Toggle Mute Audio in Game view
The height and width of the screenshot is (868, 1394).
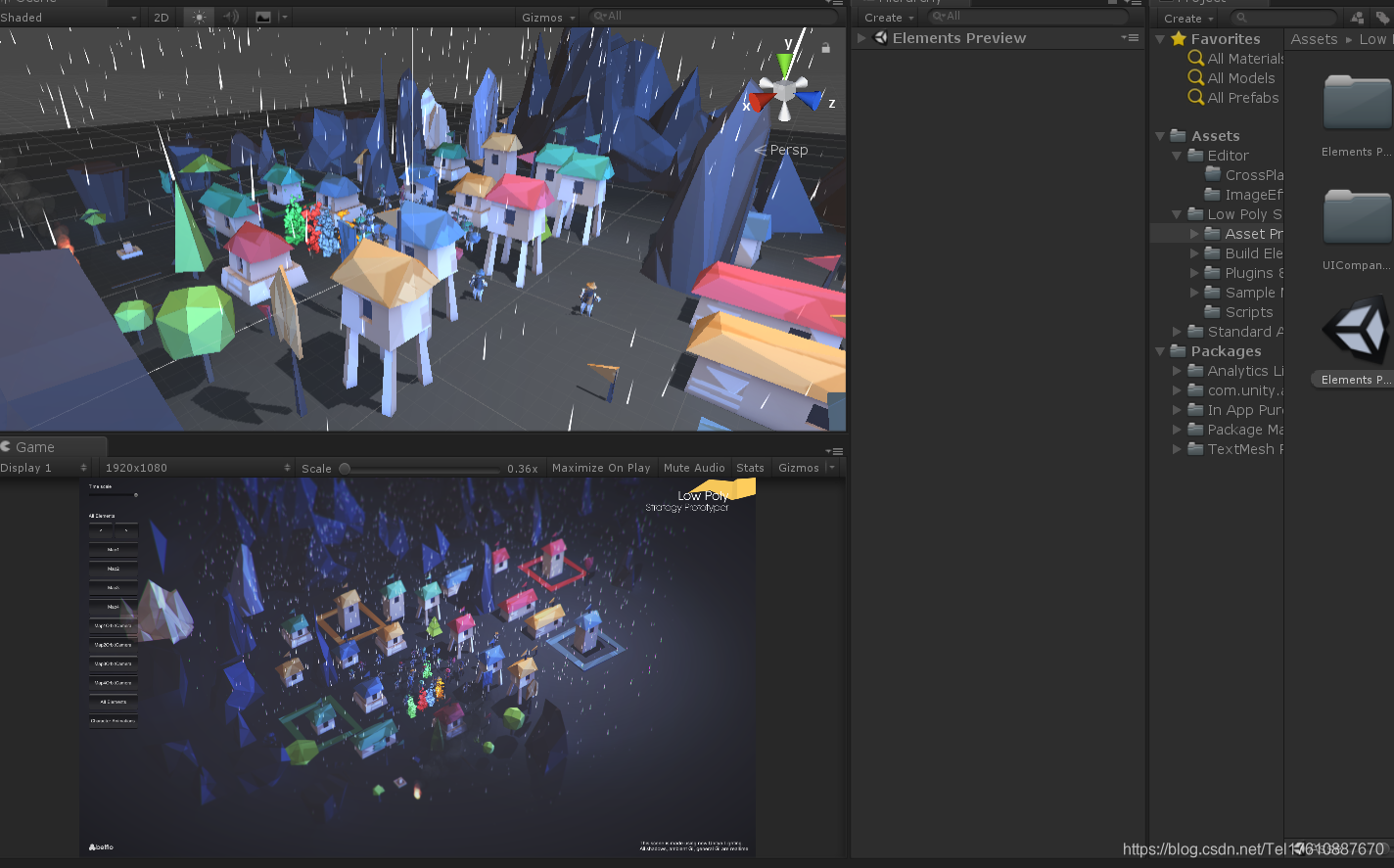click(x=694, y=468)
